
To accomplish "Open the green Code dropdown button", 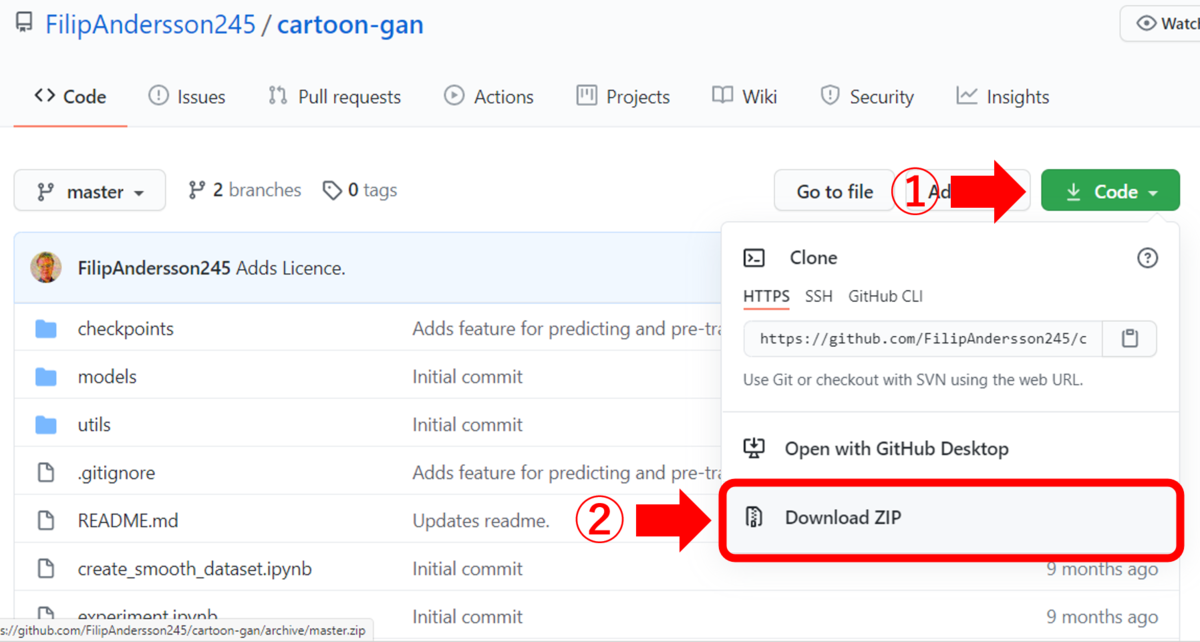I will pyautogui.click(x=1110, y=191).
